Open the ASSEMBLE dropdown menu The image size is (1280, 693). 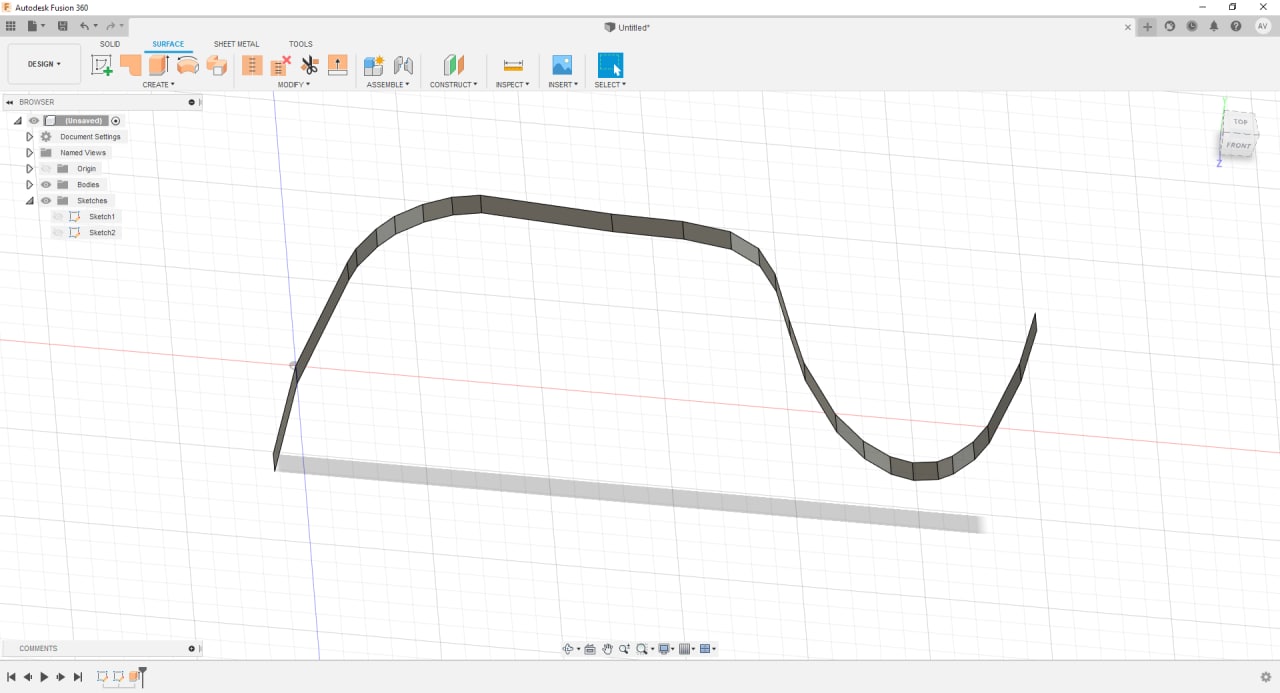tap(388, 85)
